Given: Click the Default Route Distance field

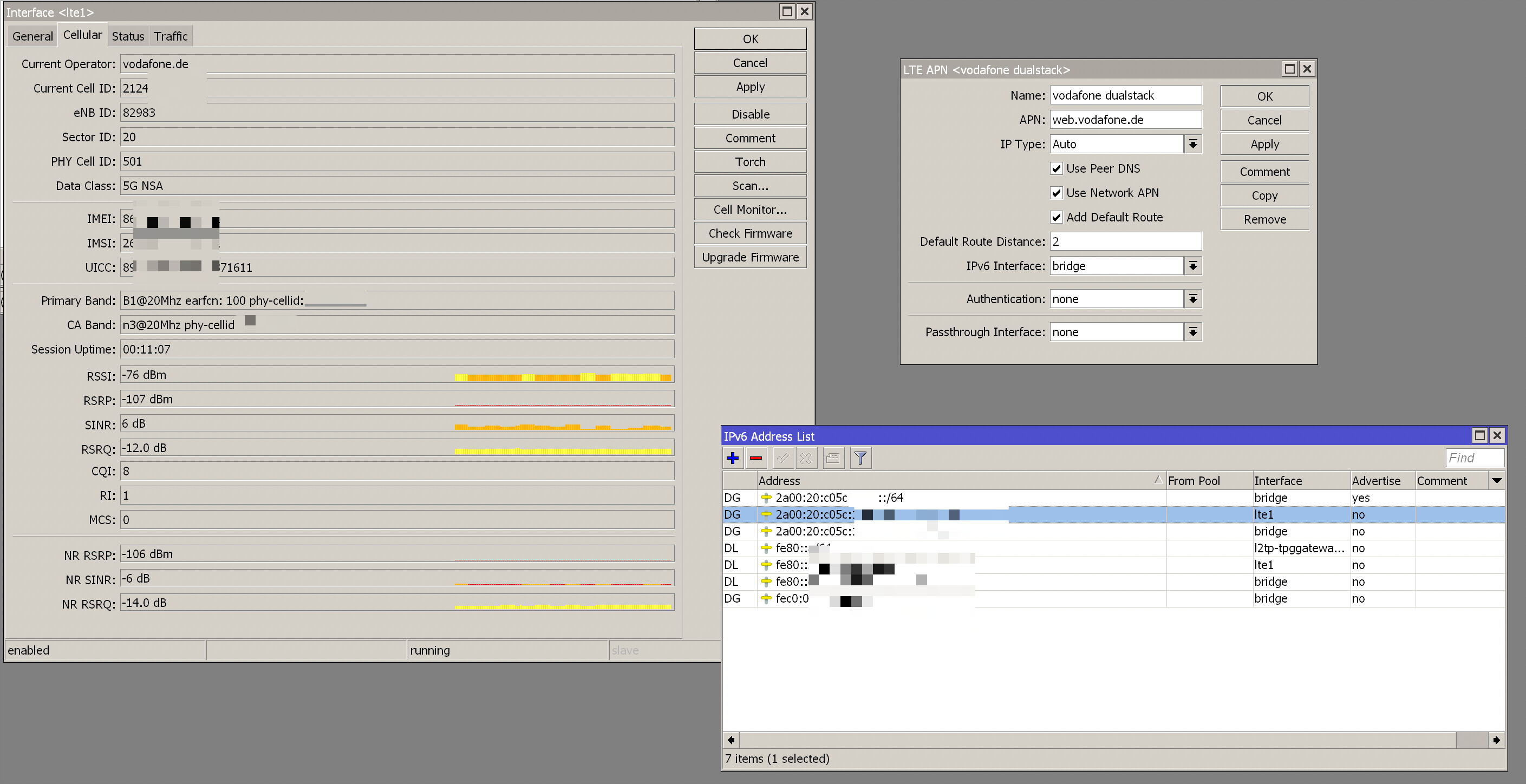Looking at the screenshot, I should click(x=1125, y=241).
